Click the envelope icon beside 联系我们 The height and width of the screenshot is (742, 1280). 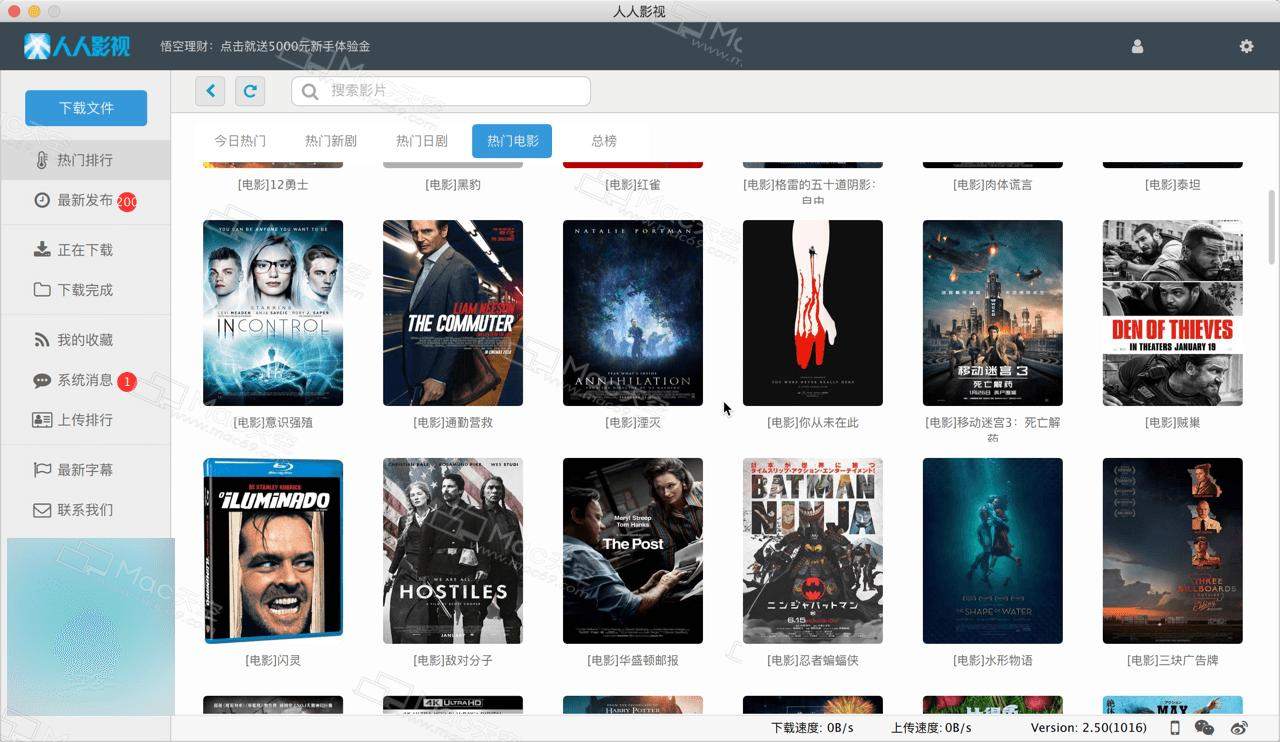[42, 510]
